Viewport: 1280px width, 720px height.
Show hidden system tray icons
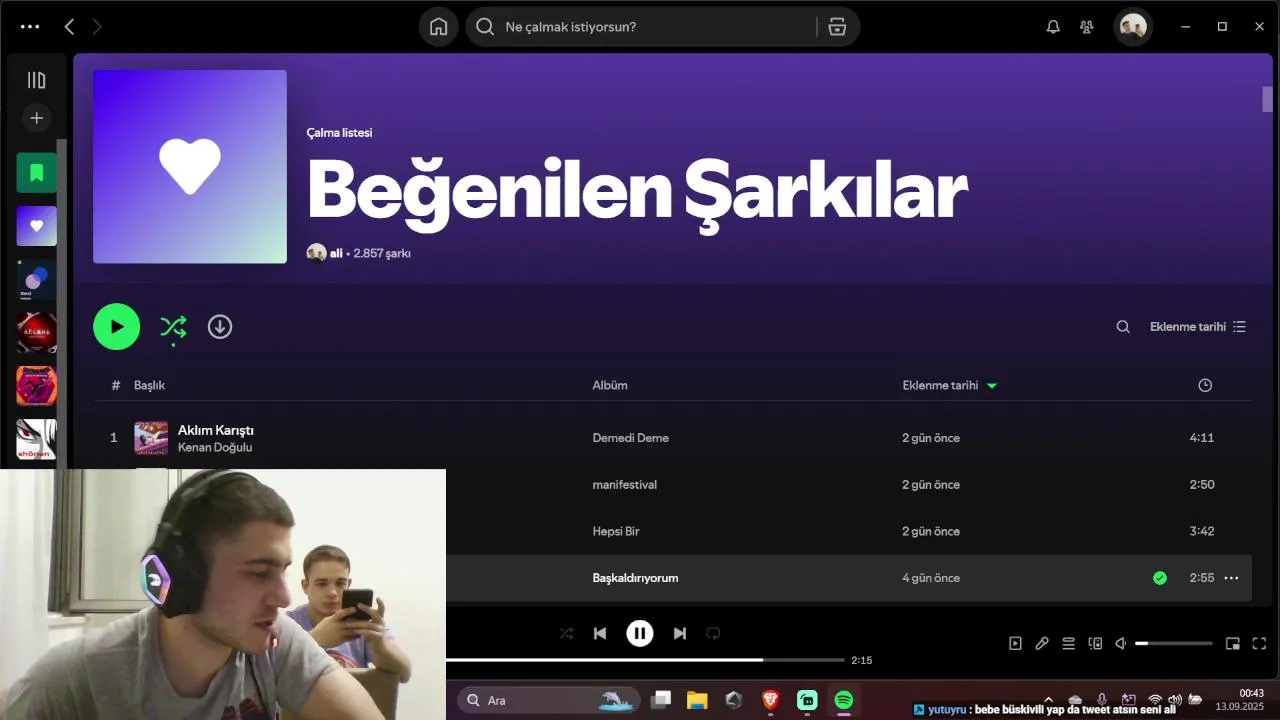1048,700
